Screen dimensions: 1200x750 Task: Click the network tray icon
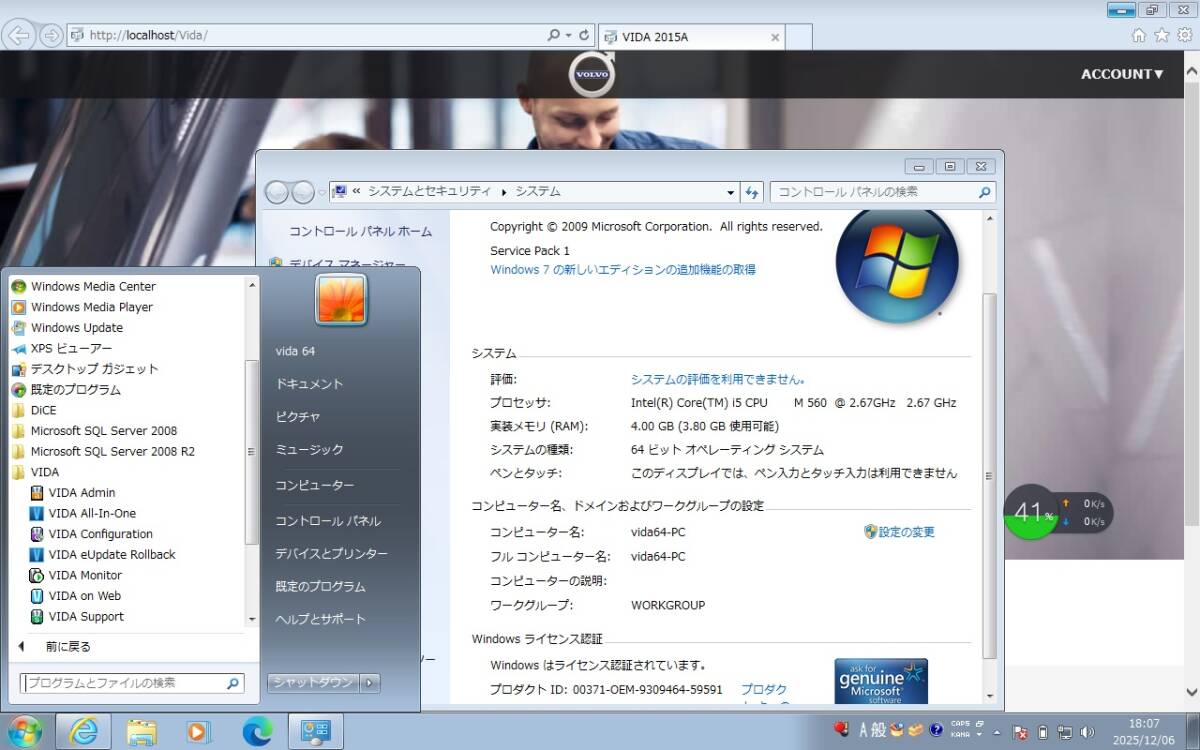[x=1066, y=732]
